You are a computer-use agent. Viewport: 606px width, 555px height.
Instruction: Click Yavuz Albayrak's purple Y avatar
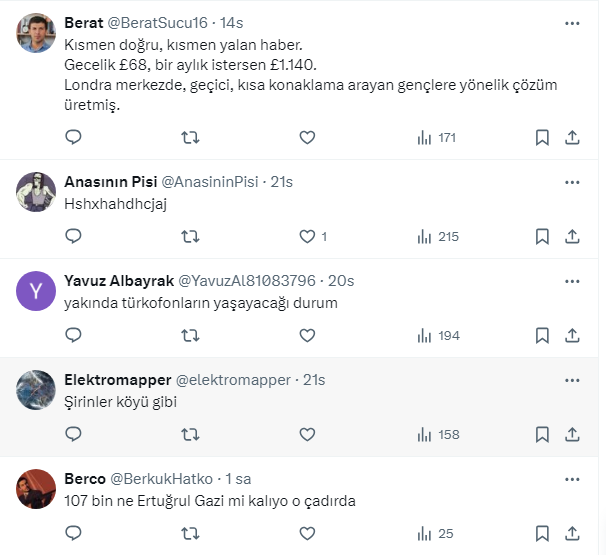tap(37, 291)
